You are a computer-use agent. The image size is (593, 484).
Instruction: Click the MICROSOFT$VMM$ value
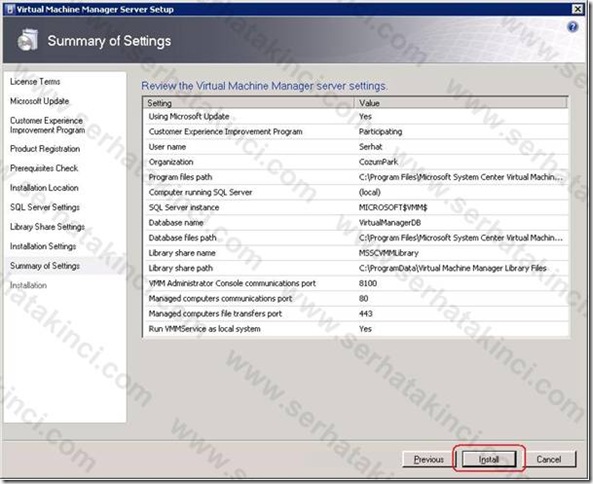coord(393,207)
